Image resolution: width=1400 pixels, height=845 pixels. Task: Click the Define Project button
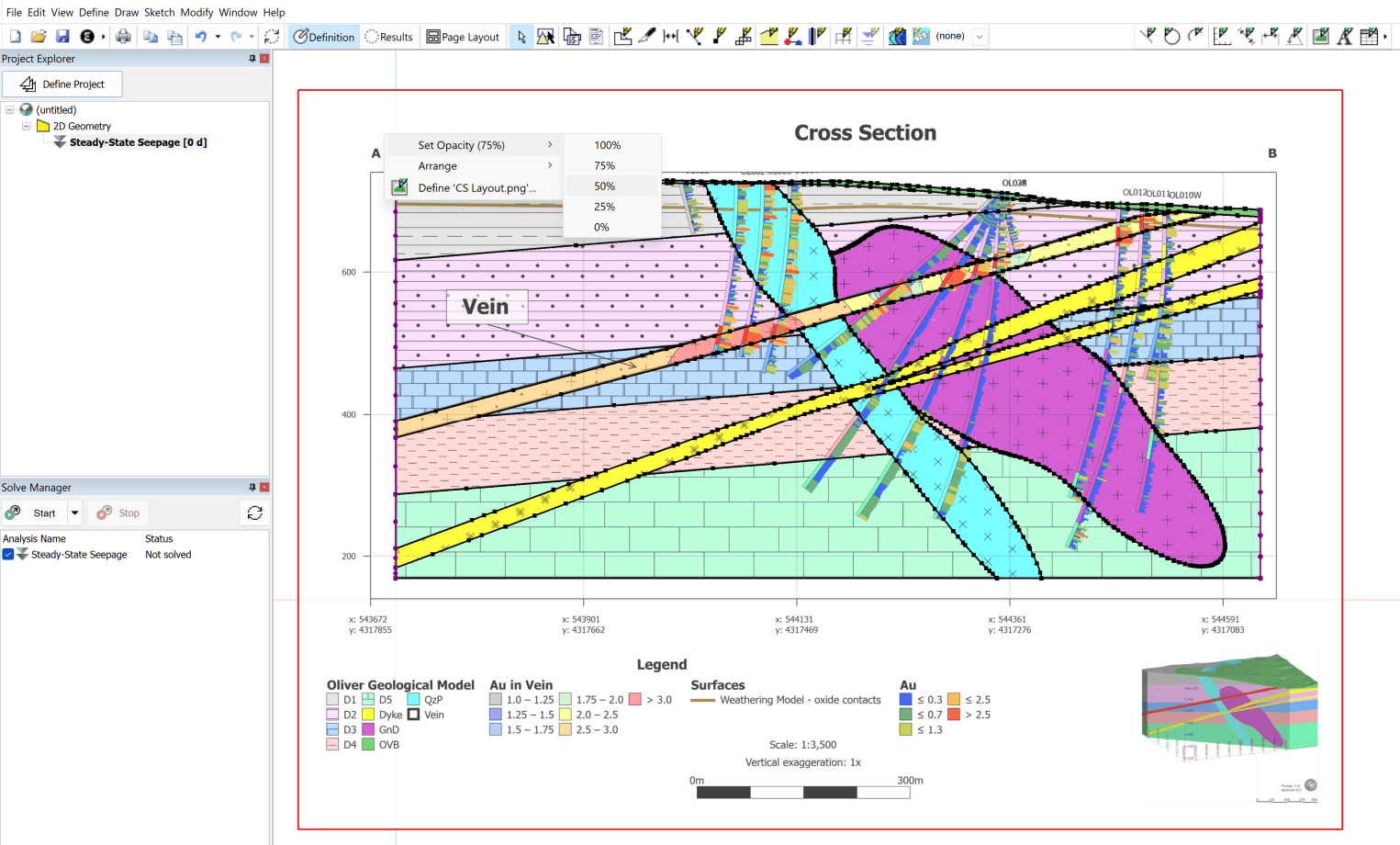pos(62,84)
